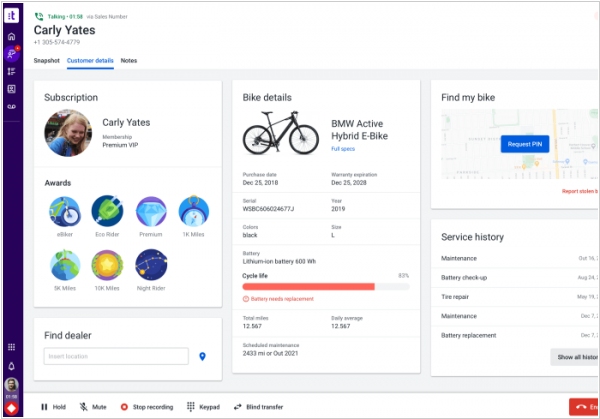This screenshot has height=419, width=600.
Task: Open the voicemail icon in the sidebar
Action: click(x=11, y=107)
